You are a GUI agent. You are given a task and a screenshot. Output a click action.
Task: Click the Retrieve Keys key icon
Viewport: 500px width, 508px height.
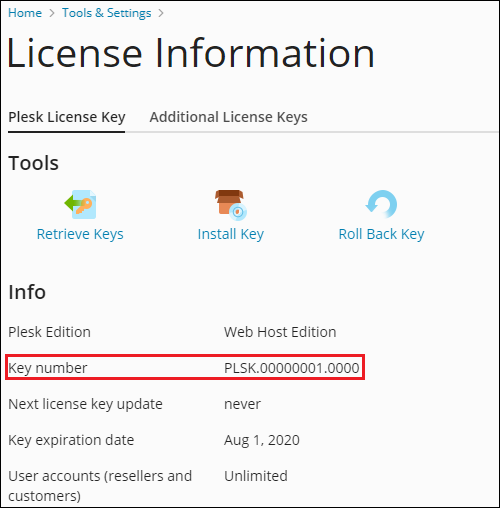[x=80, y=204]
